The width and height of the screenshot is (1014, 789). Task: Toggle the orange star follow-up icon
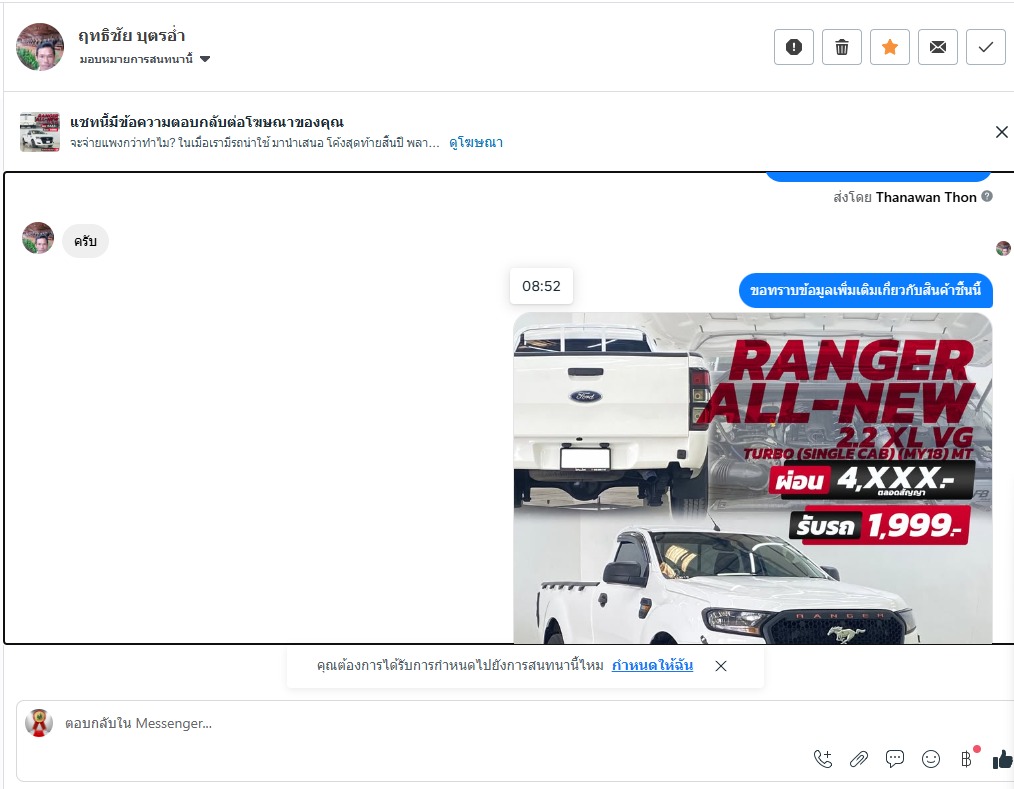coord(890,47)
